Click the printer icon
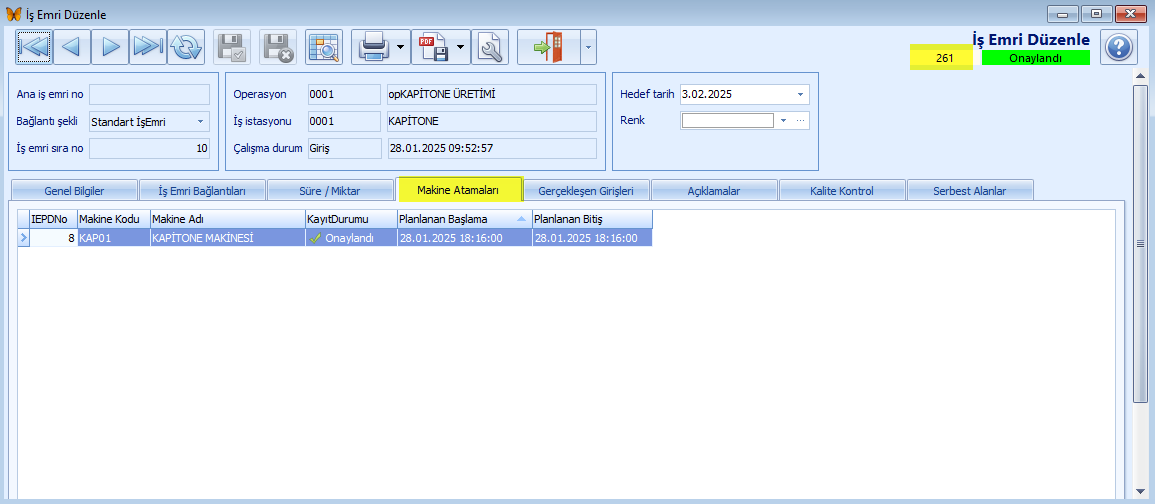Image resolution: width=1155 pixels, height=504 pixels. tap(373, 48)
